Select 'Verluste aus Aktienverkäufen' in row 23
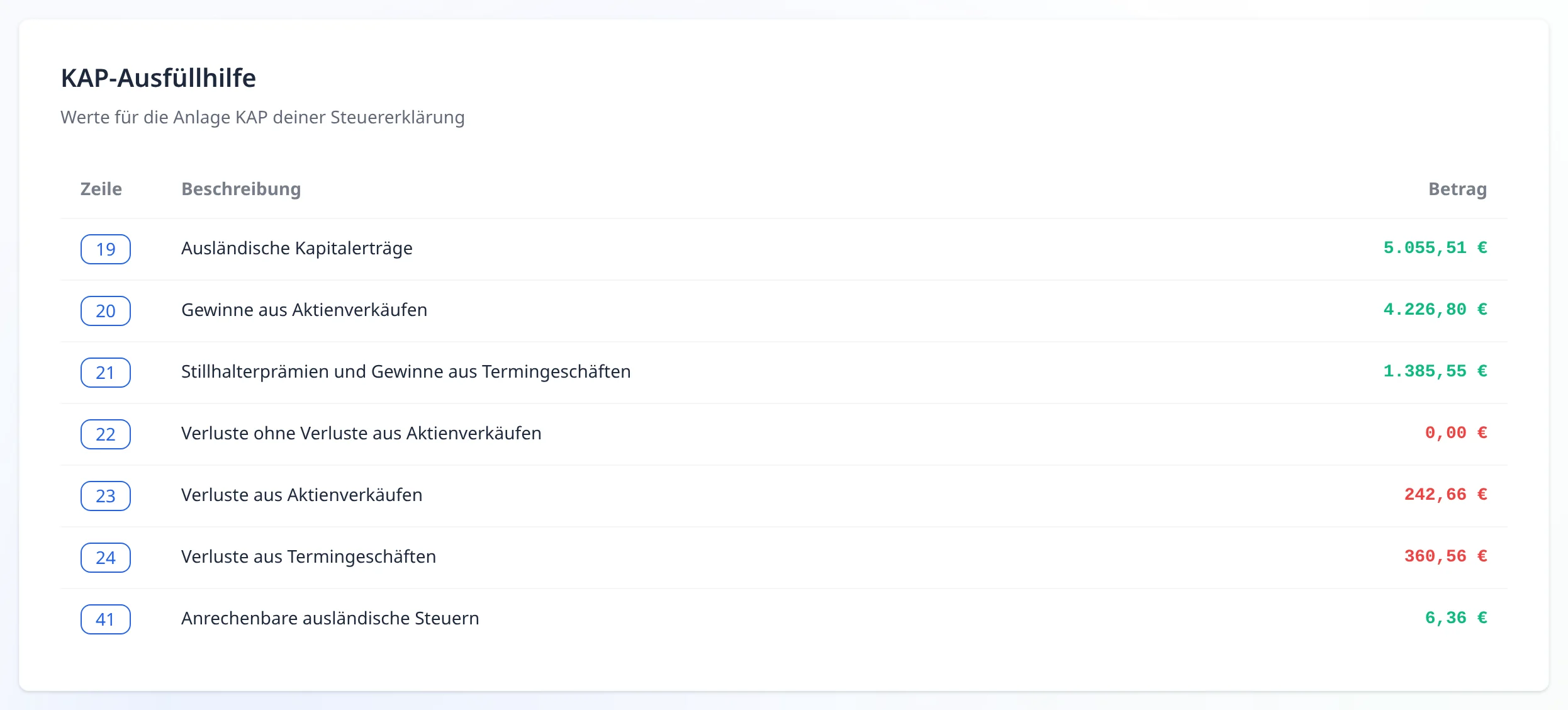Viewport: 1568px width, 710px height. [x=302, y=495]
